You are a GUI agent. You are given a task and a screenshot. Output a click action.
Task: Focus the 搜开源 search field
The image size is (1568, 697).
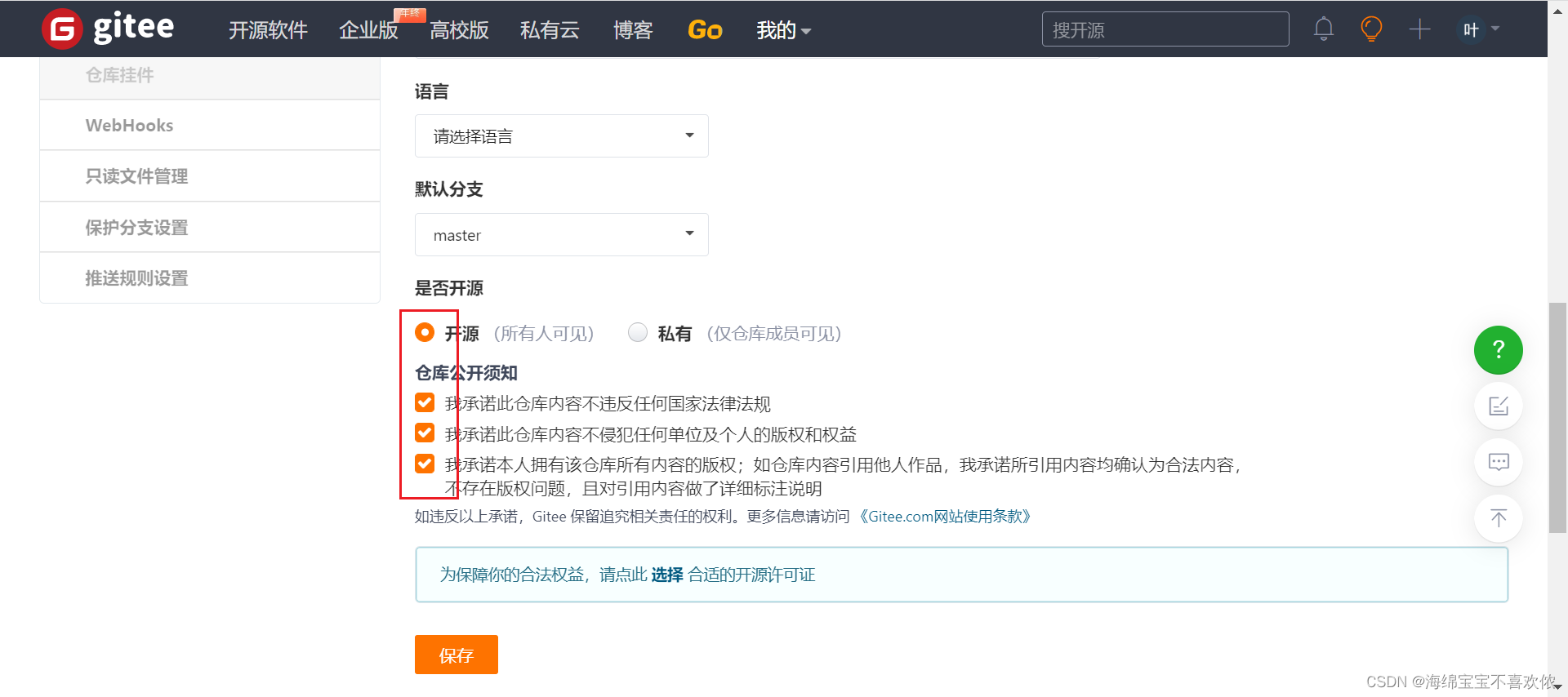point(1165,29)
